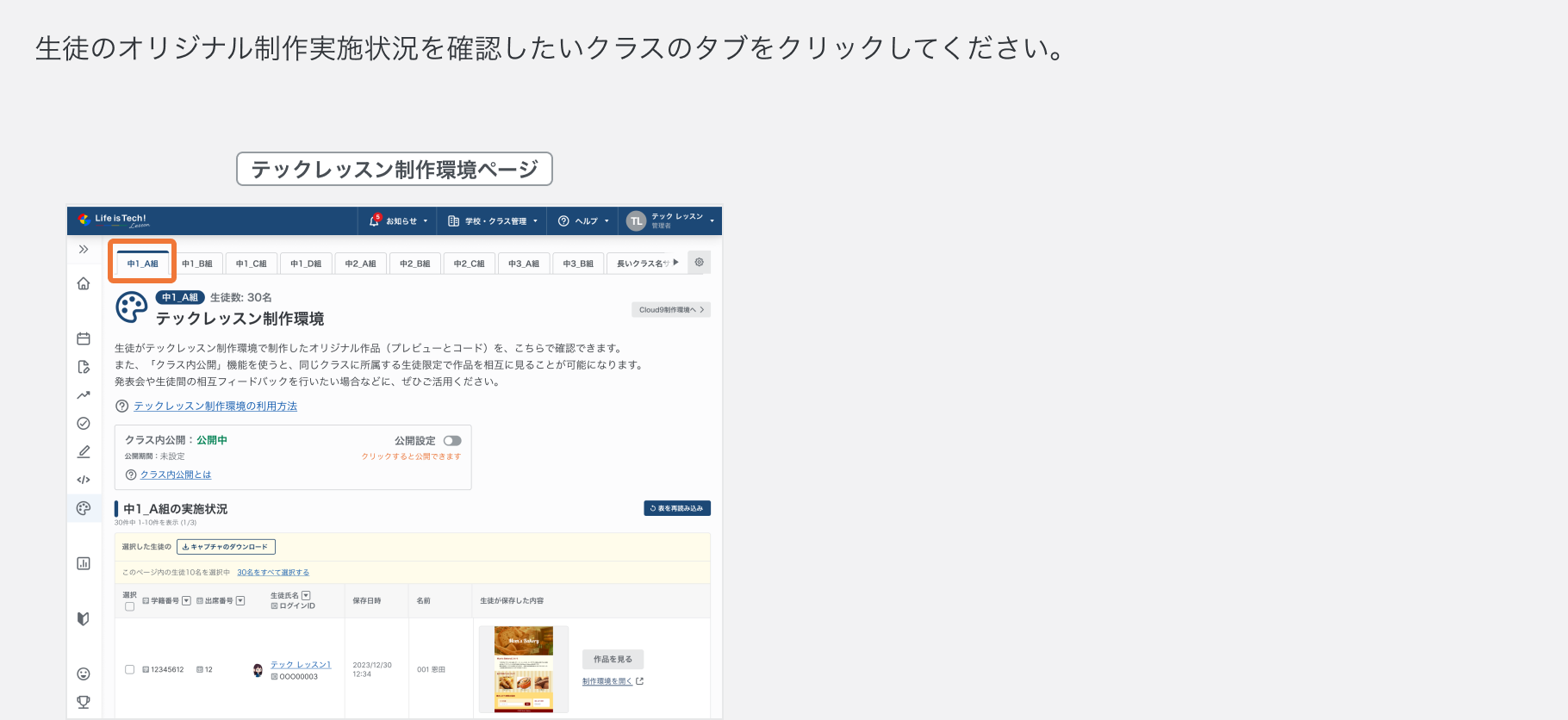
Task: Open the code brackets icon in sidebar
Action: pyautogui.click(x=84, y=480)
